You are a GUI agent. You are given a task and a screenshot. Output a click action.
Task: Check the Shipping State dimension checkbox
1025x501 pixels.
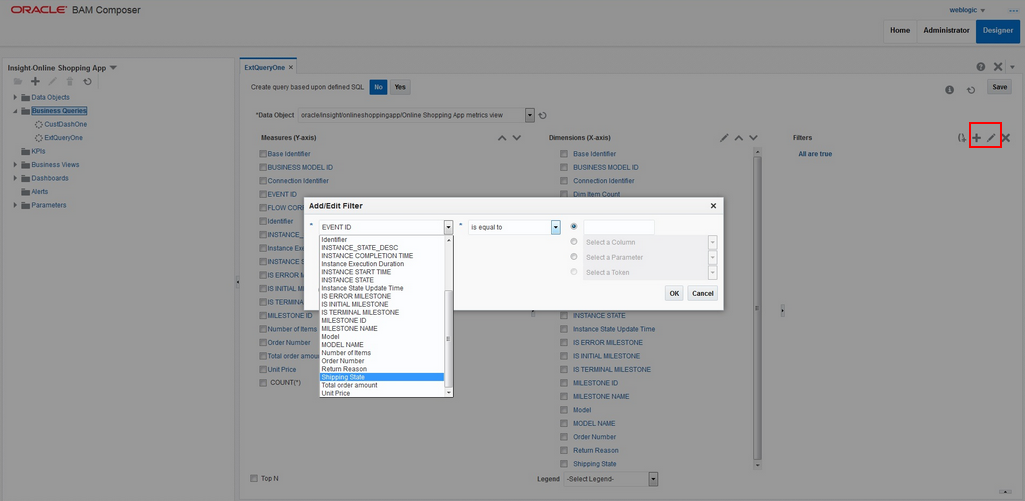(563, 464)
